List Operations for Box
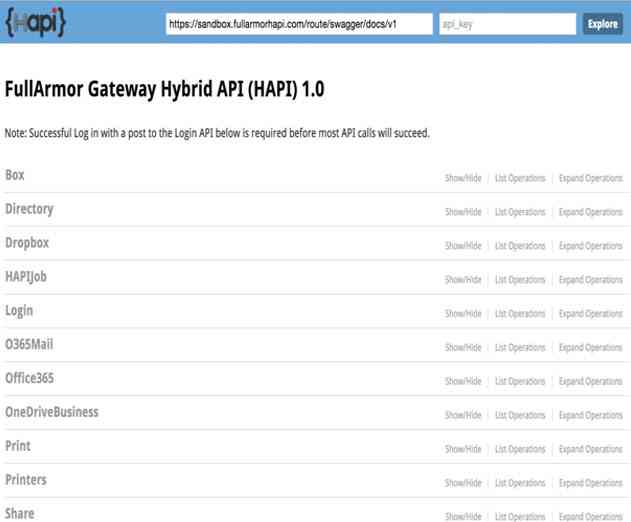This screenshot has width=631, height=522. 520,178
